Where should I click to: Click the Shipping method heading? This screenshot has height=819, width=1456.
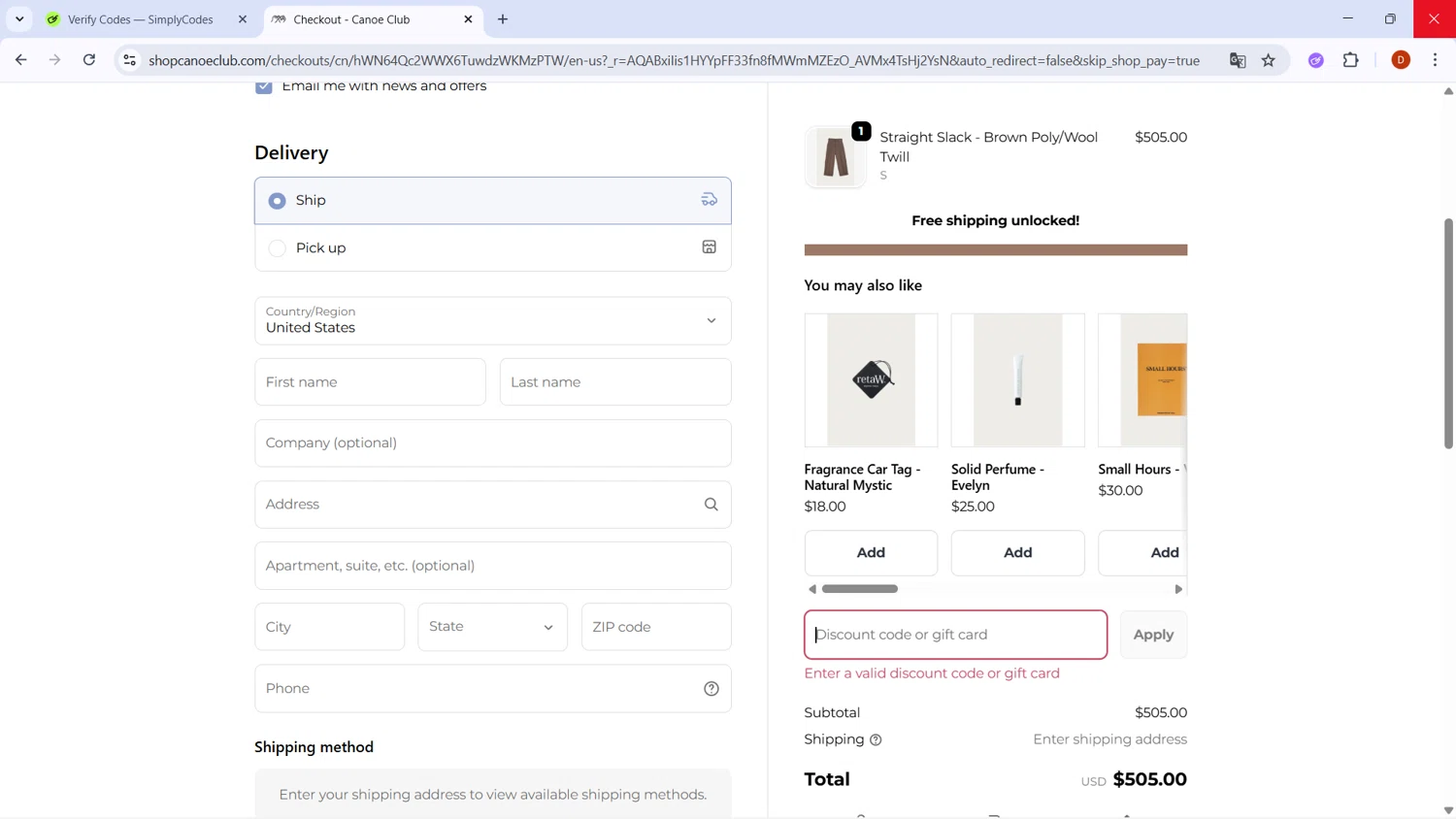[x=314, y=747]
